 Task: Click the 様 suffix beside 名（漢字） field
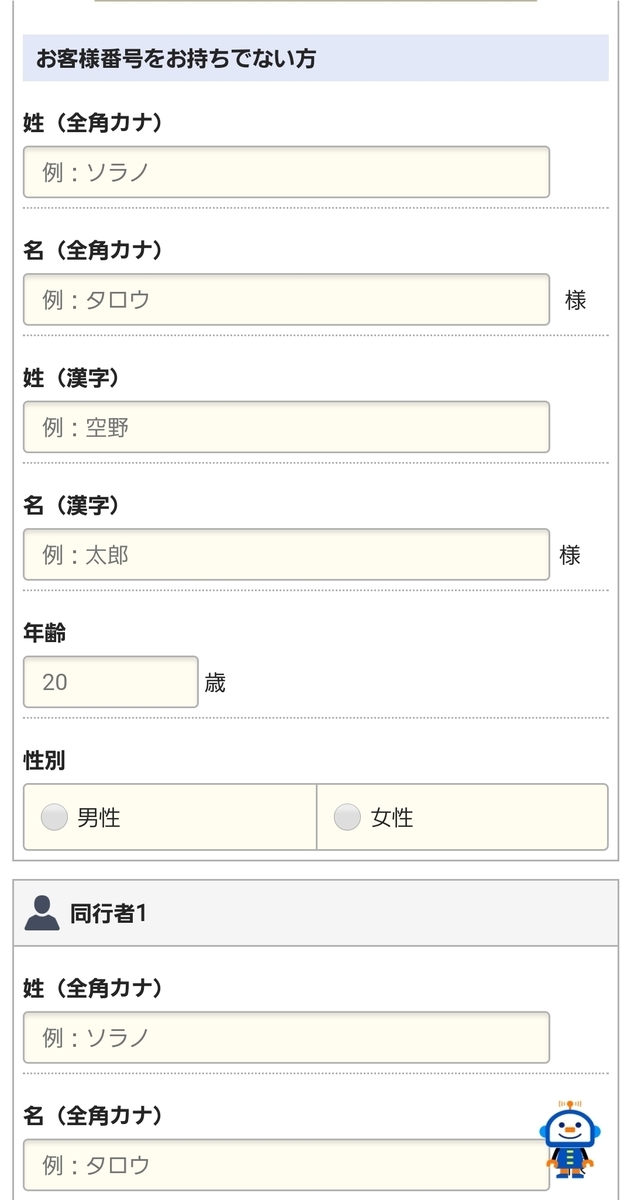570,555
